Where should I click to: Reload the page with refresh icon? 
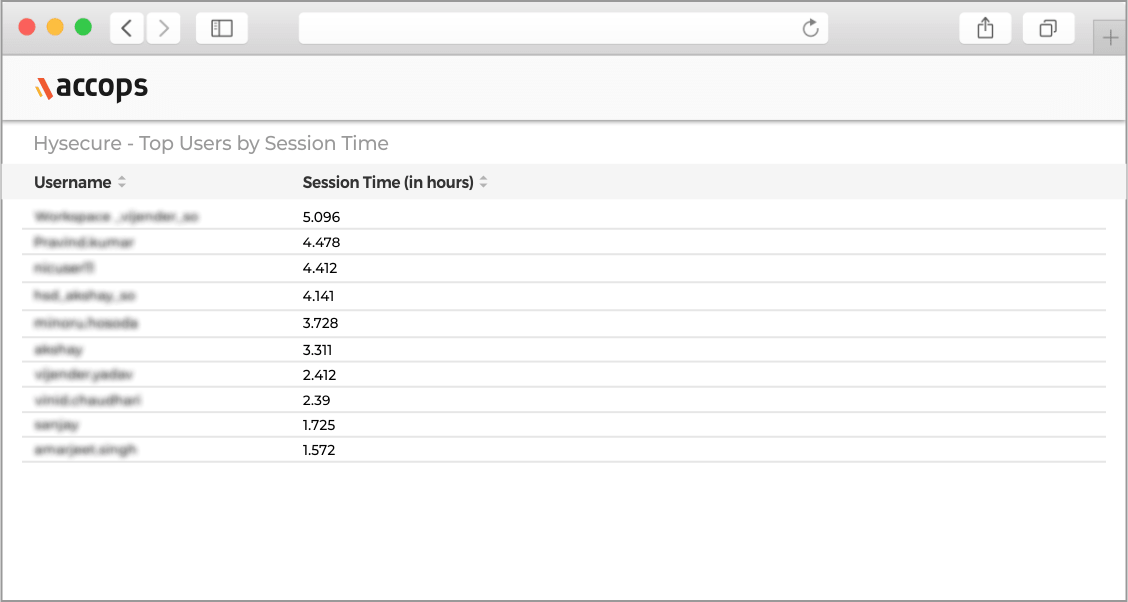(811, 28)
